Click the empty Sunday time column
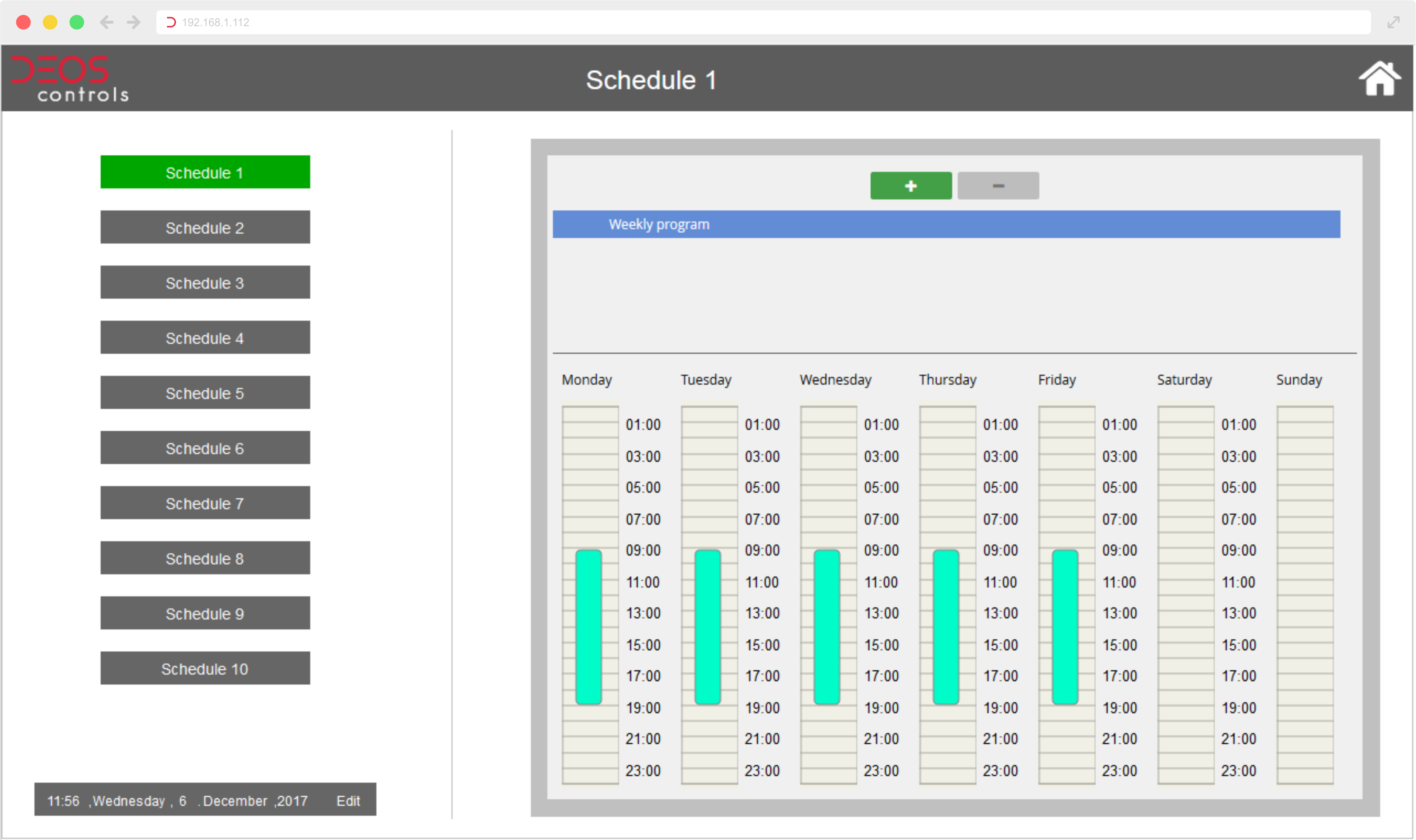The image size is (1416, 840). tap(1305, 594)
